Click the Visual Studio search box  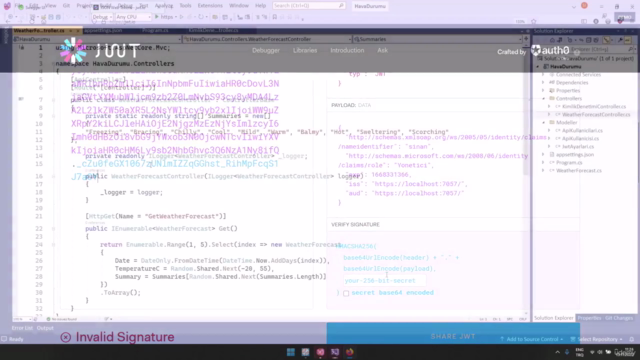pos(309,6)
